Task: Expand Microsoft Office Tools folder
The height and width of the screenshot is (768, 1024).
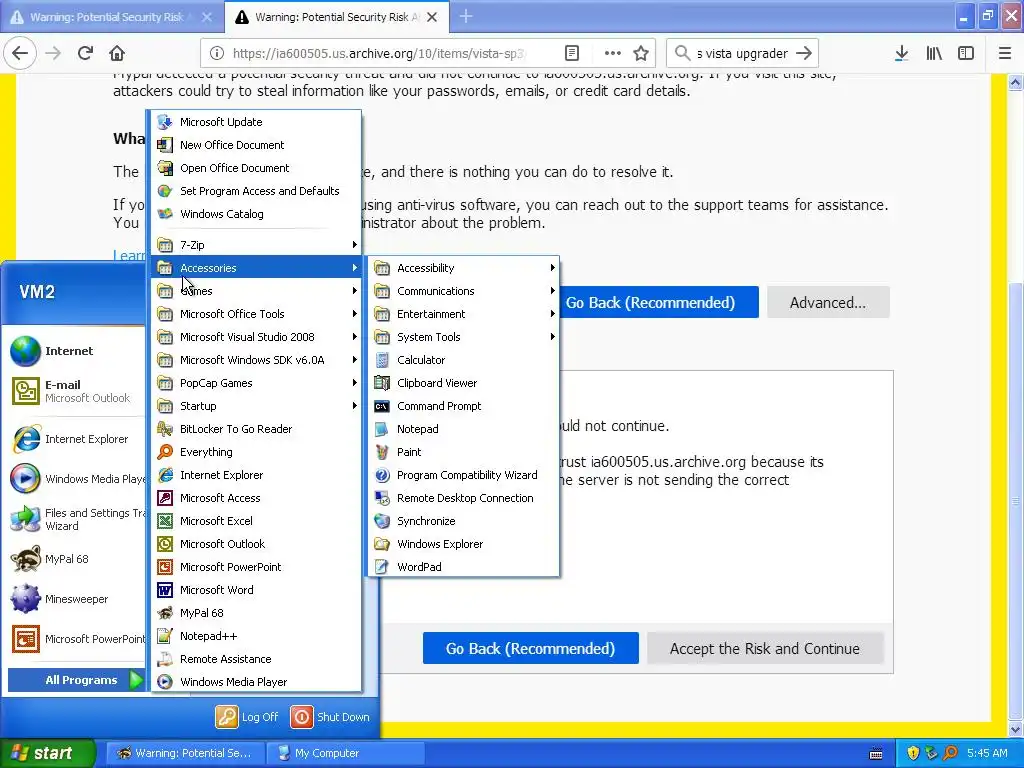Action: [x=257, y=313]
